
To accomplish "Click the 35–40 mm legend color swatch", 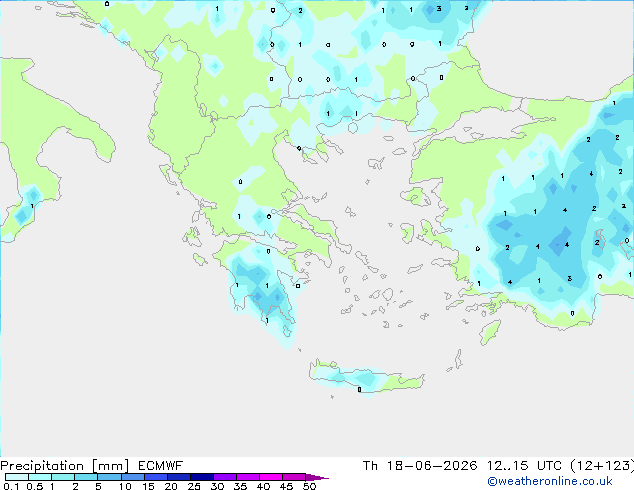I will tap(247, 477).
